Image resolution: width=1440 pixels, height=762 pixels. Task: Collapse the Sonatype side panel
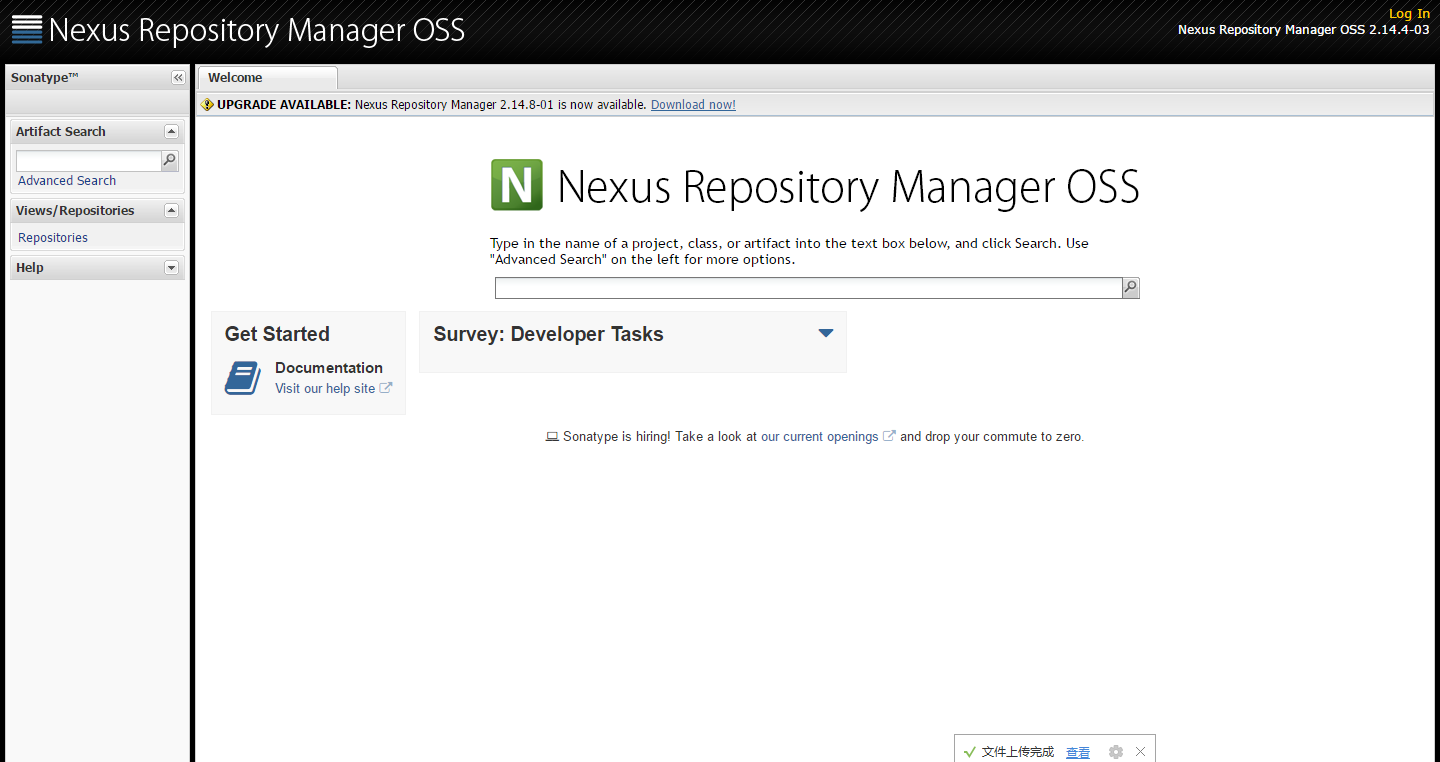pyautogui.click(x=178, y=78)
